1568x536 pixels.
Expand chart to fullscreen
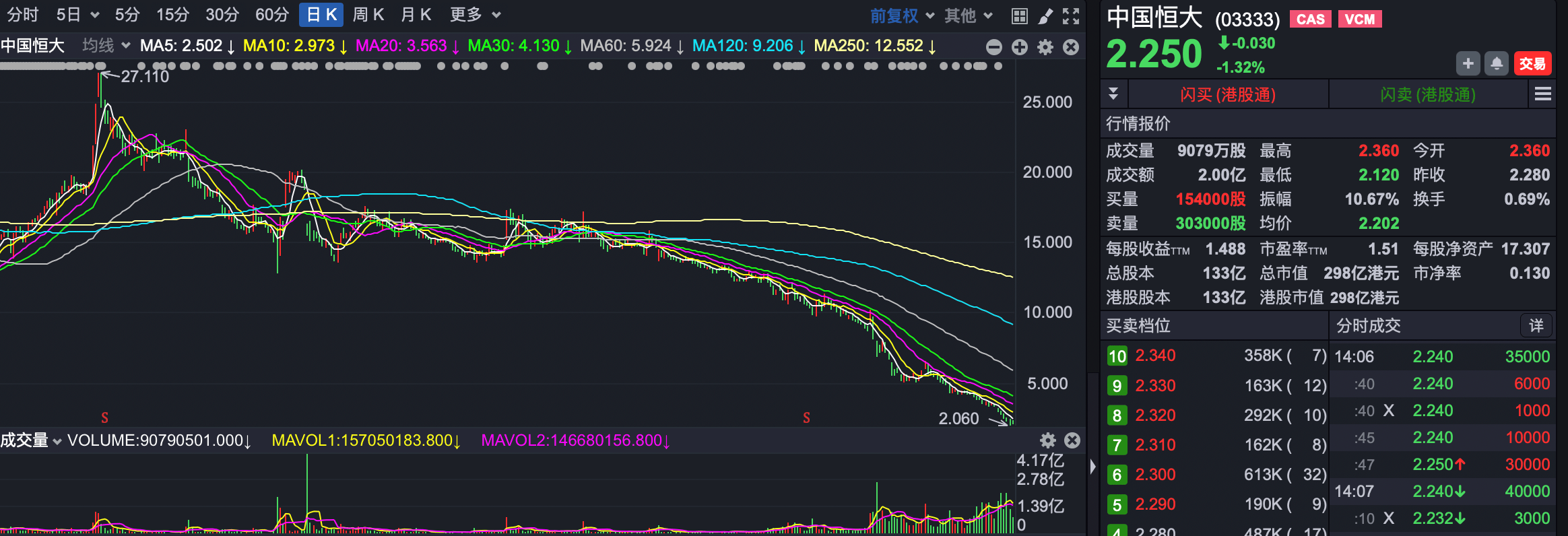1071,16
